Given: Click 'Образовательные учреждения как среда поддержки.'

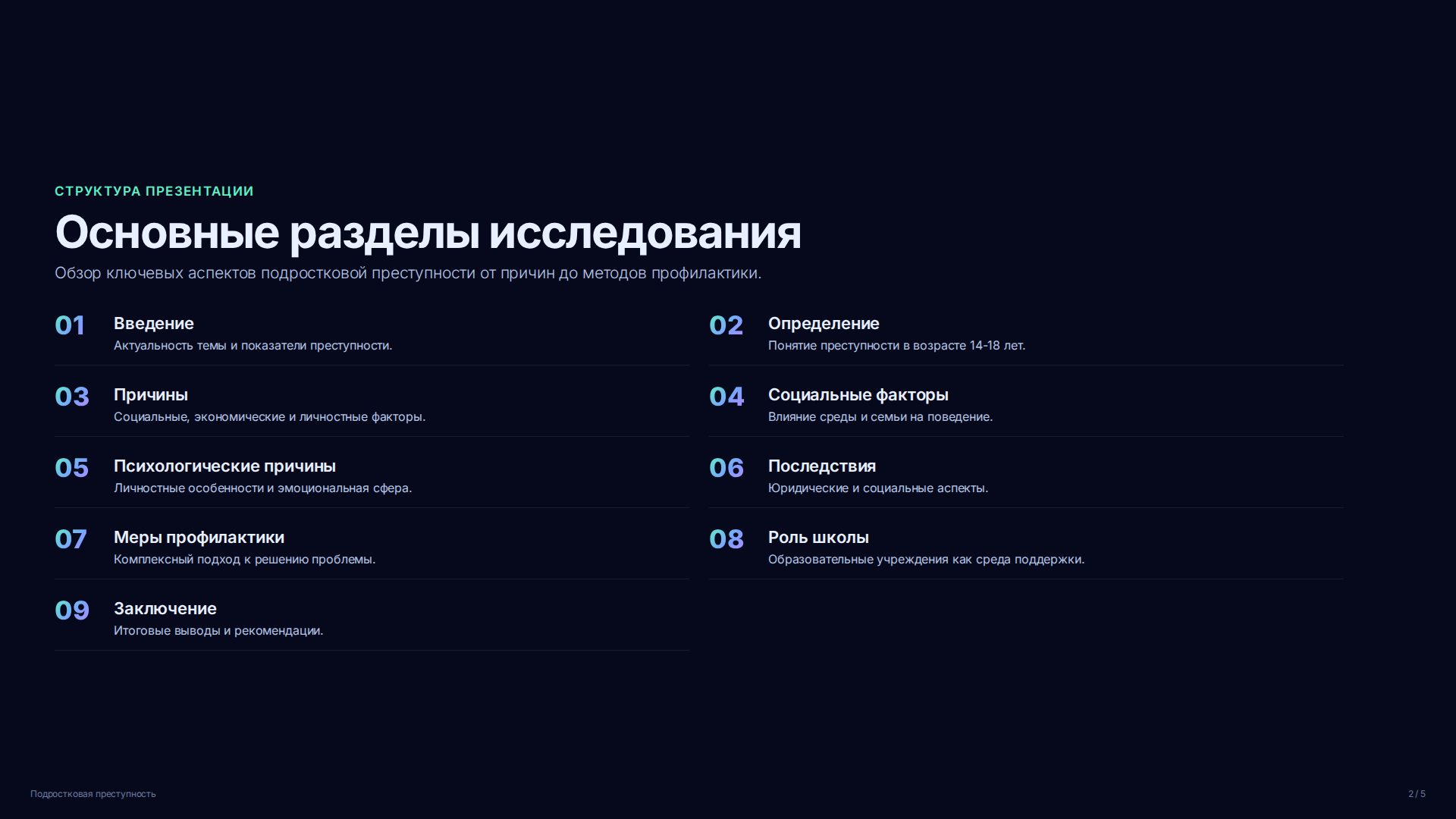Looking at the screenshot, I should [x=927, y=560].
